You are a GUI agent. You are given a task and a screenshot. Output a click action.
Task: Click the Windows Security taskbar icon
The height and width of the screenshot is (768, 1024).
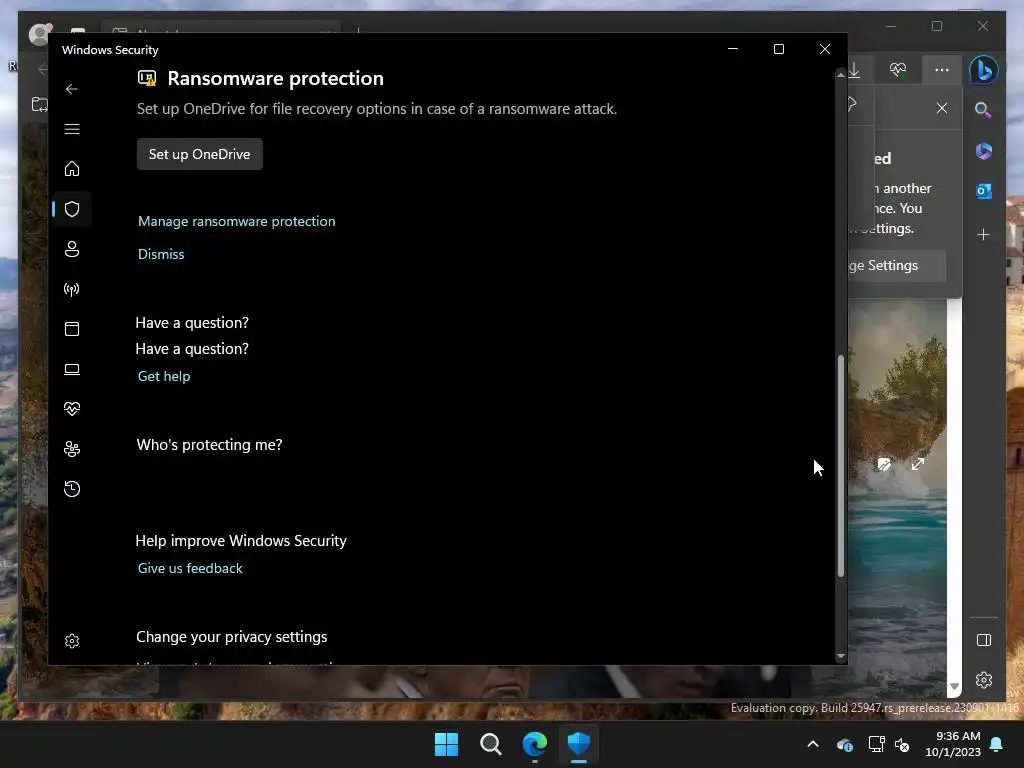579,744
